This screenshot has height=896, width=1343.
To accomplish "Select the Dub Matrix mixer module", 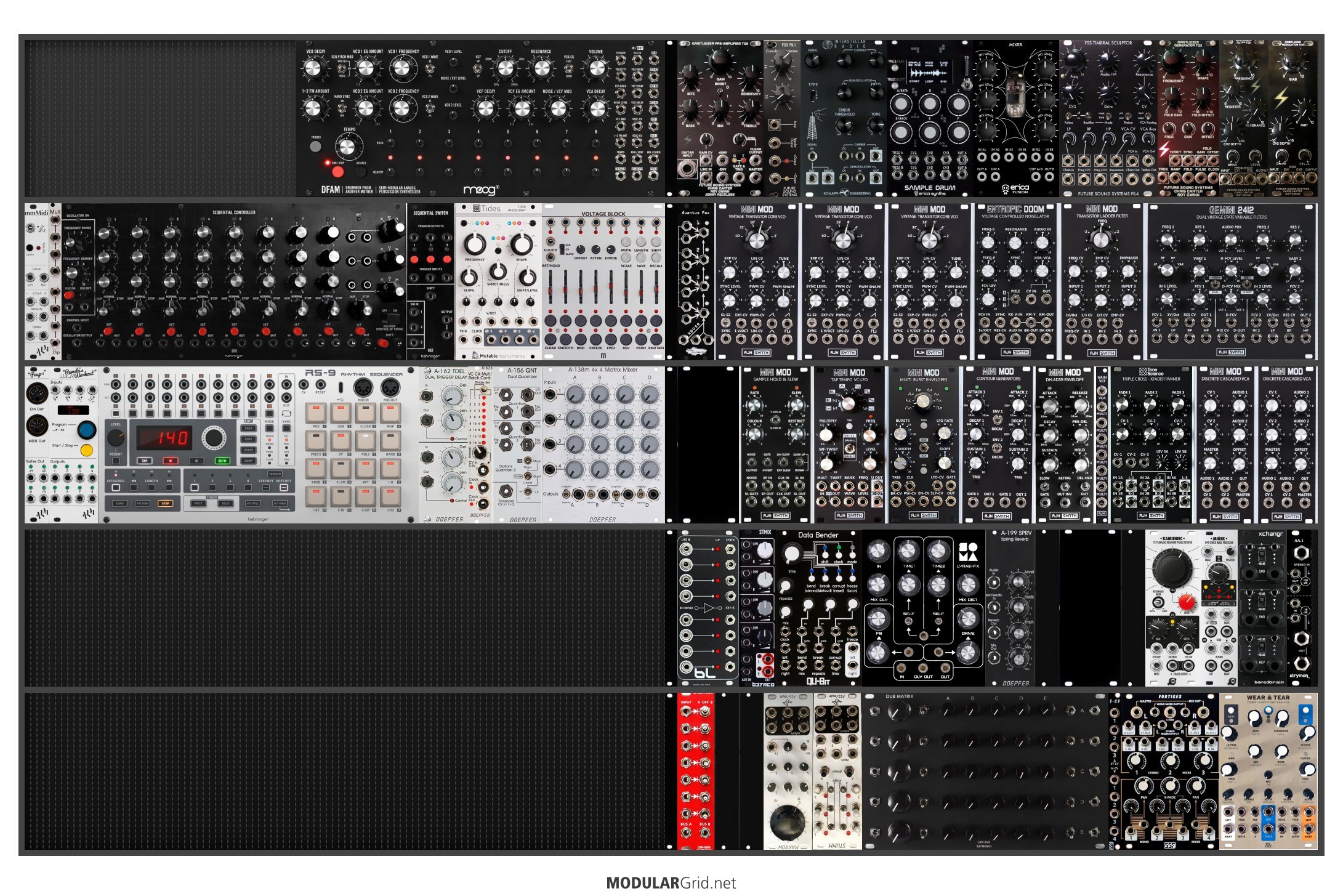I will point(985,772).
